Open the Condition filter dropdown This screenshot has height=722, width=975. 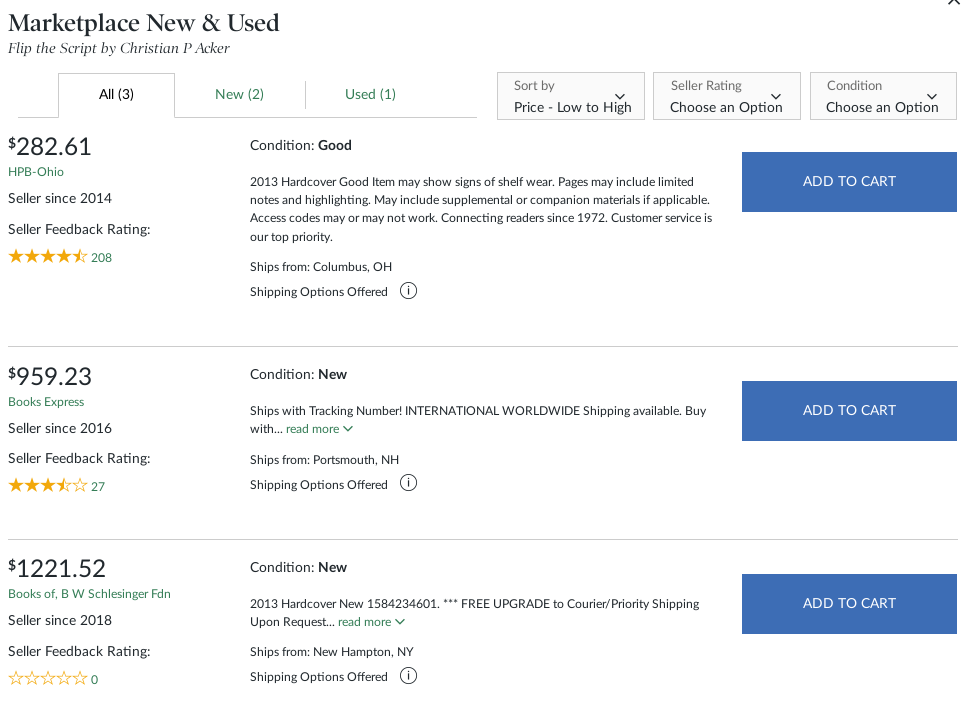tap(883, 97)
